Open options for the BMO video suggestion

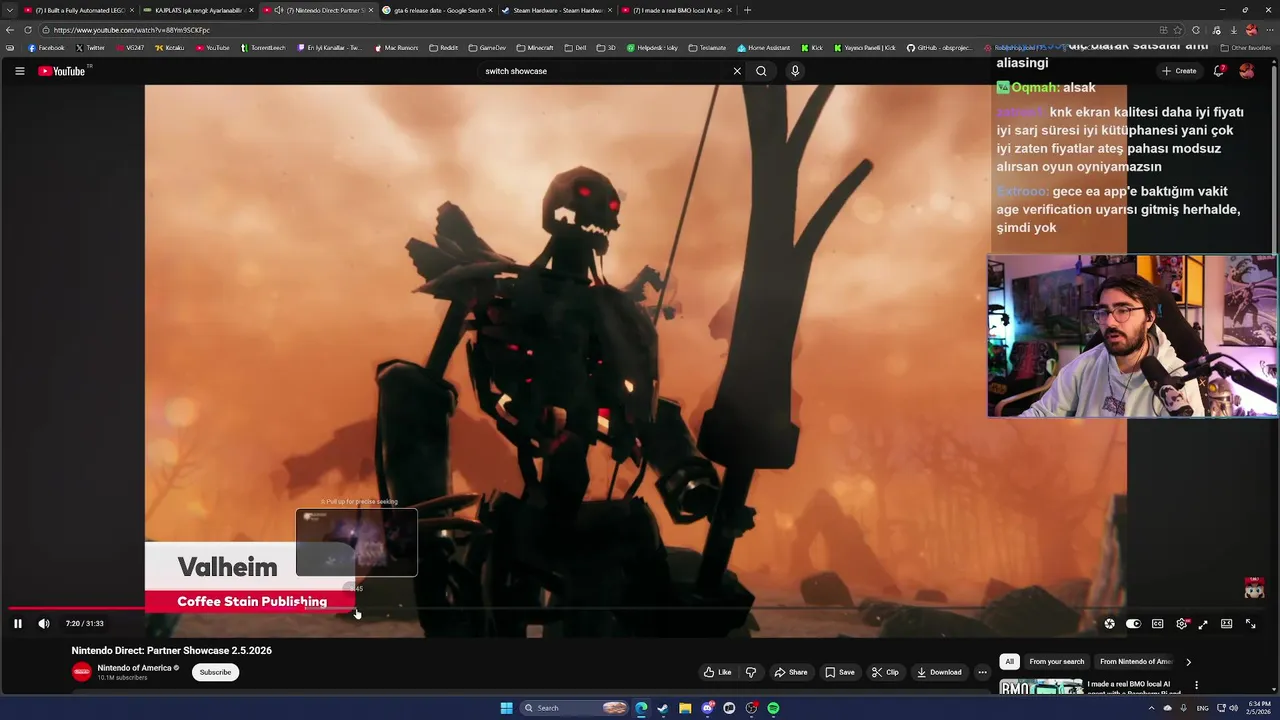click(x=1196, y=685)
